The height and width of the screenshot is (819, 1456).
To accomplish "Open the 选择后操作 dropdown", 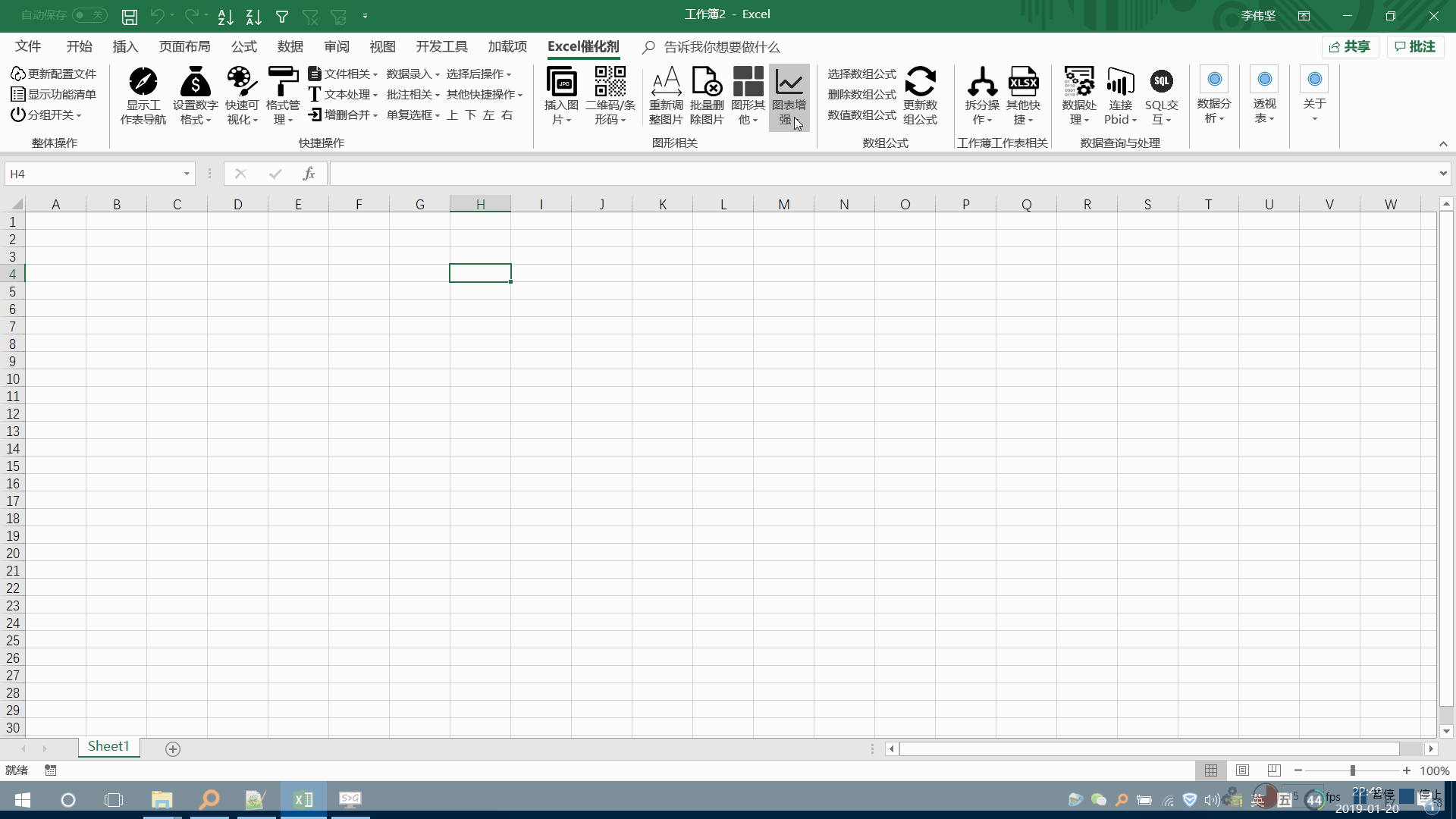I will click(x=479, y=74).
